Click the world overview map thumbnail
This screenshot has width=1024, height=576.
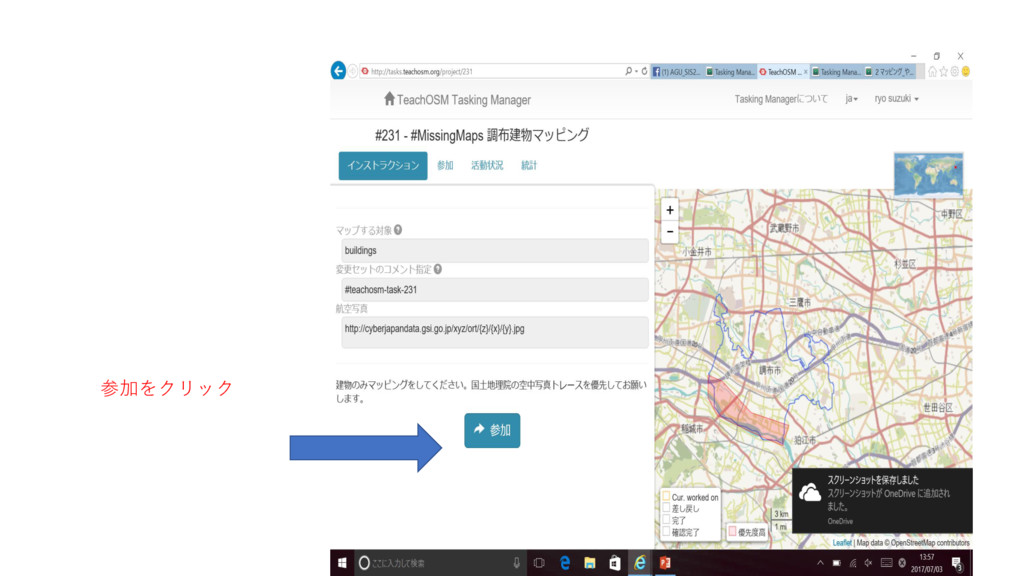928,173
